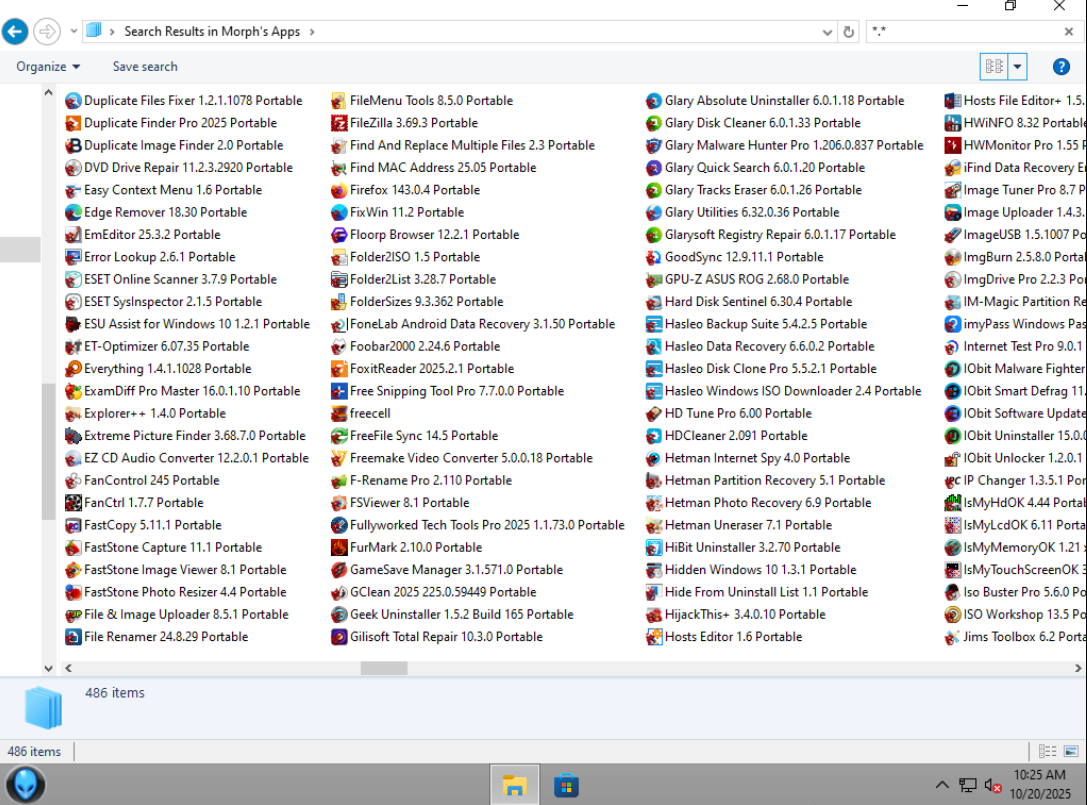
Task: Show hidden system tray icons
Action: [942, 786]
